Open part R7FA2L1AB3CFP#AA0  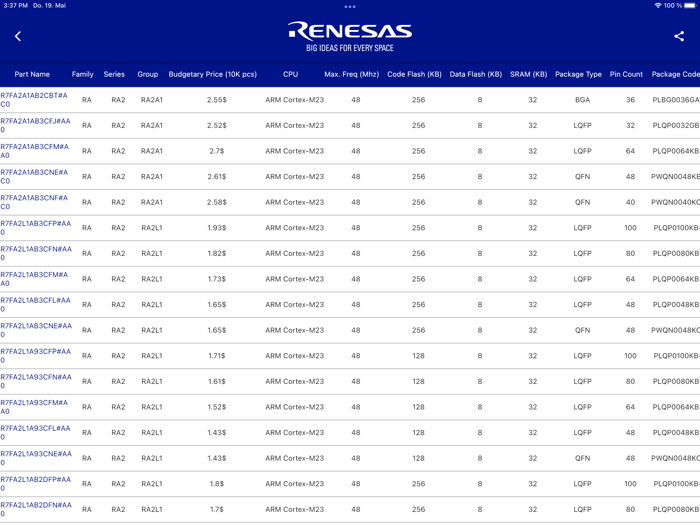(x=36, y=228)
